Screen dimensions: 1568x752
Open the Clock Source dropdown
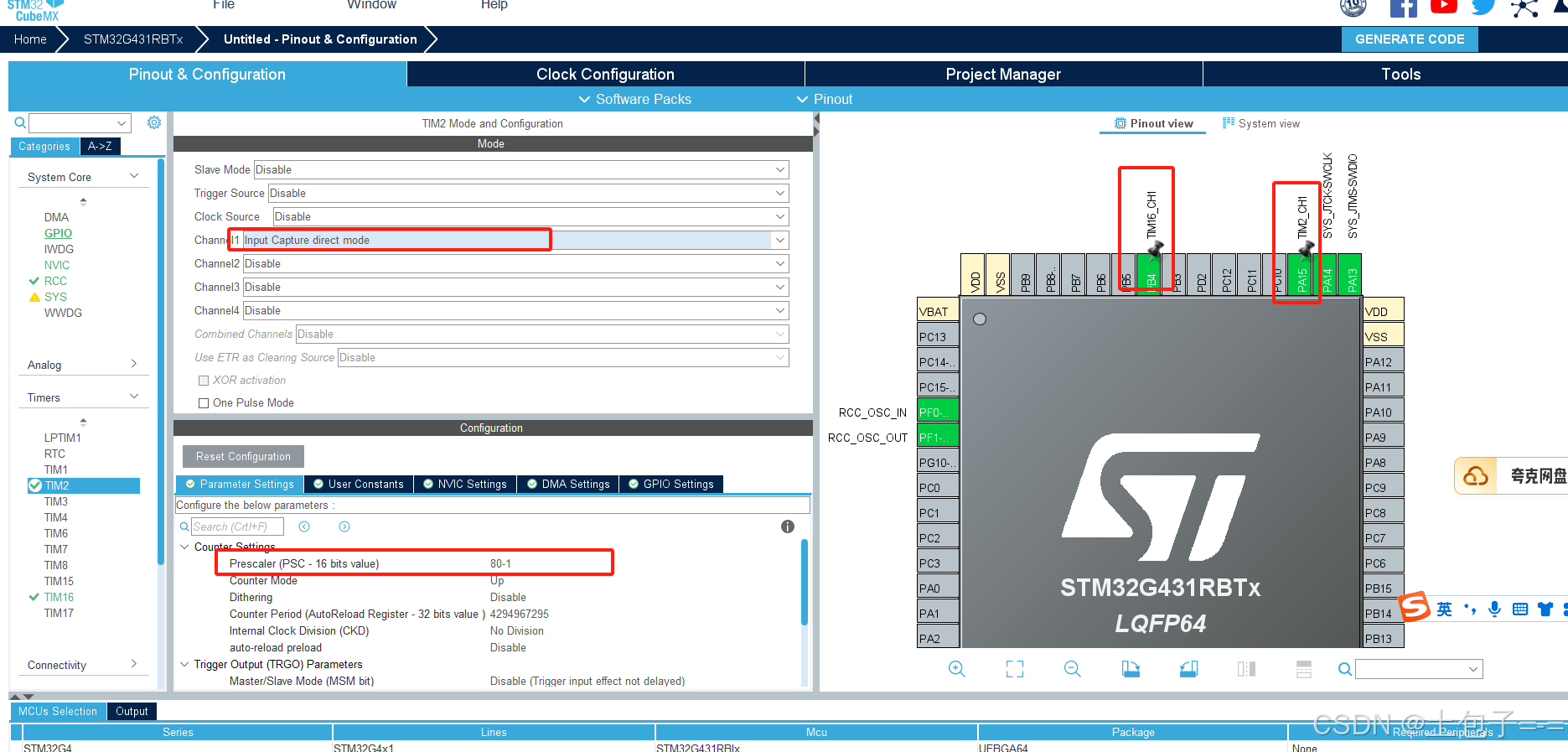(x=531, y=216)
